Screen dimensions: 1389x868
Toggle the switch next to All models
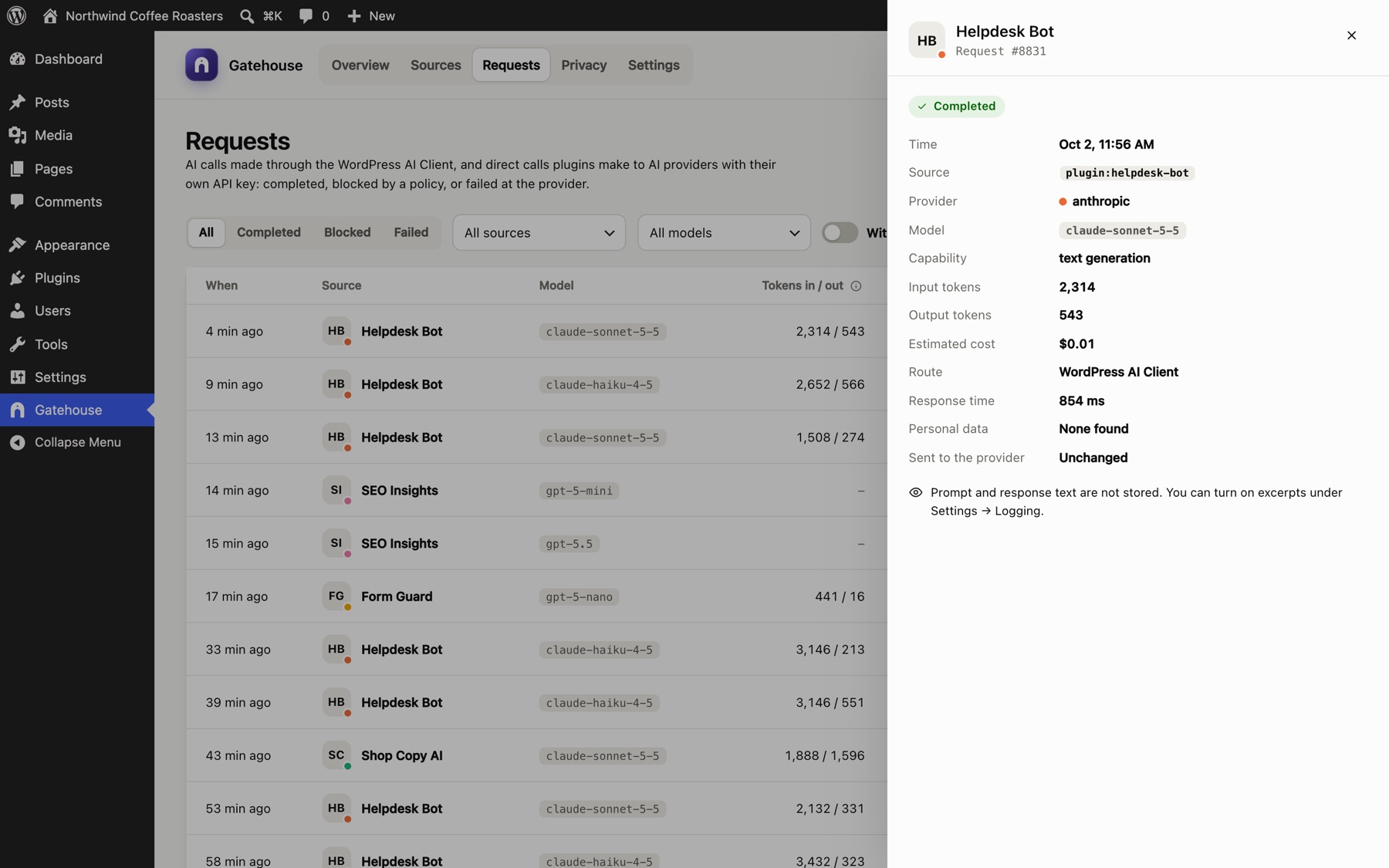tap(840, 232)
